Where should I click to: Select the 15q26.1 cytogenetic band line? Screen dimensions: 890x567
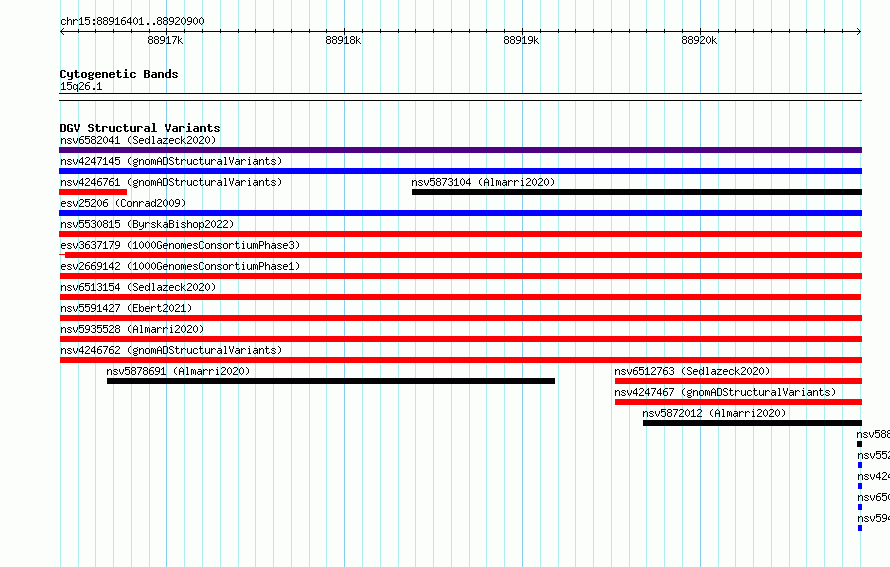pyautogui.click(x=460, y=97)
